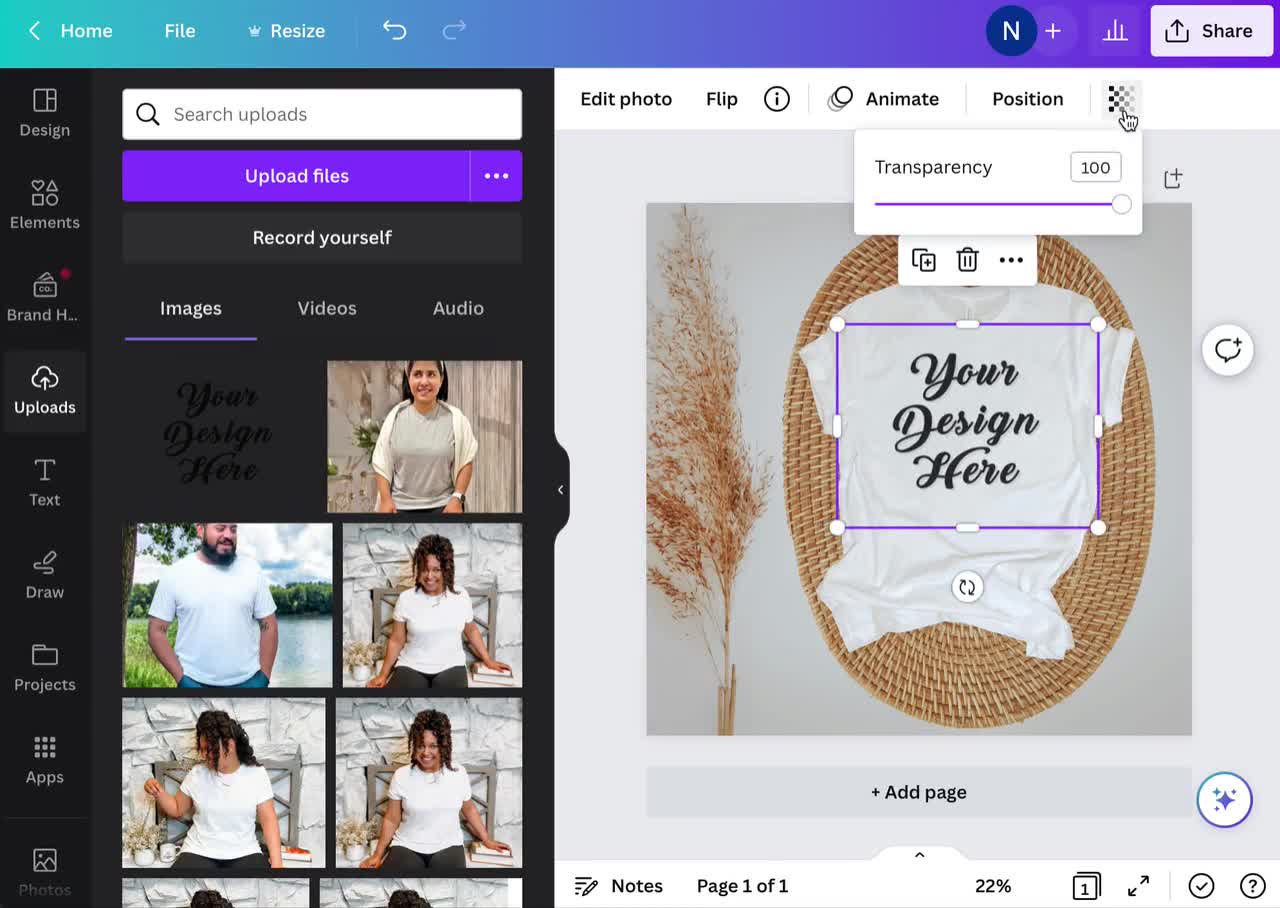Click the Share button

(x=1211, y=31)
